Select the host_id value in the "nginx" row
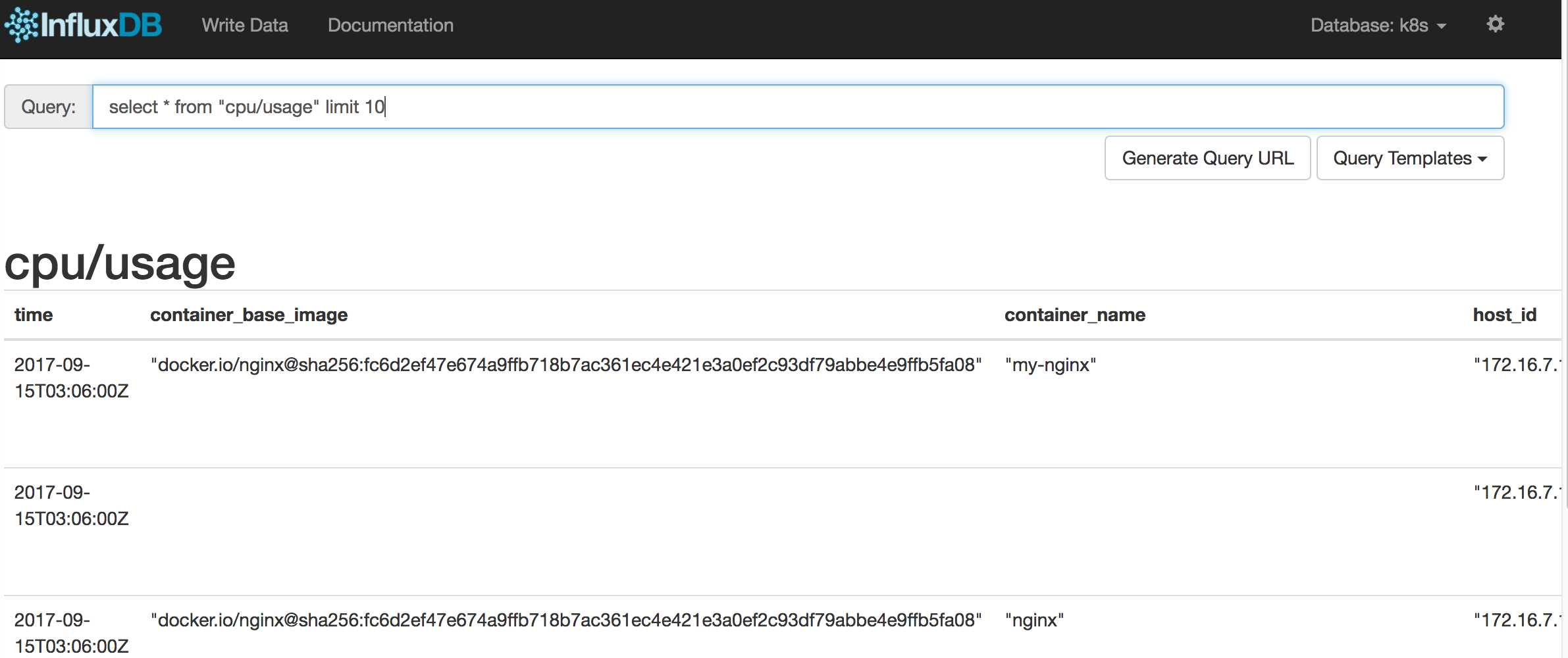The height and width of the screenshot is (658, 1568). (1517, 620)
